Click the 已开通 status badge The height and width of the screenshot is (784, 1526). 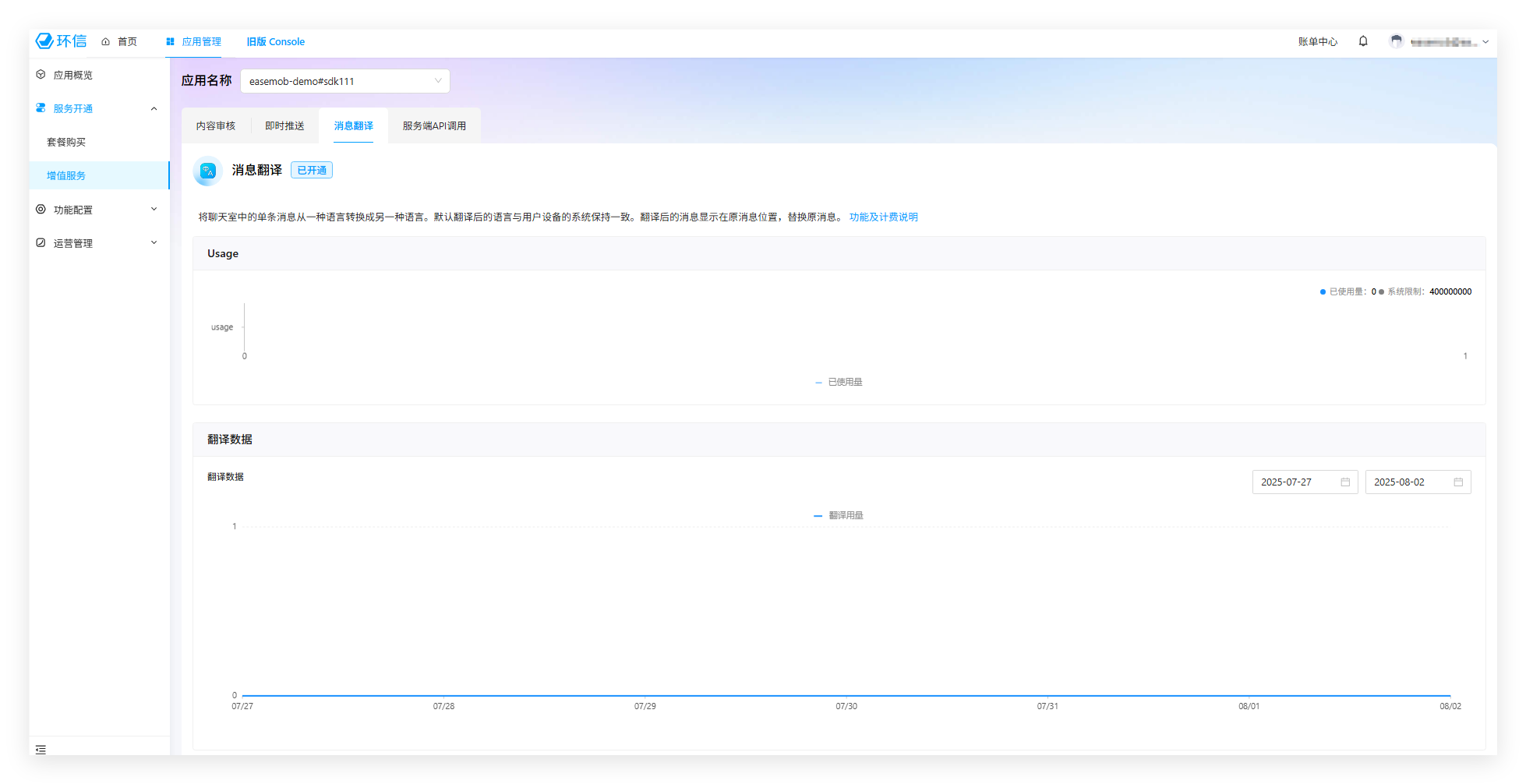click(312, 170)
